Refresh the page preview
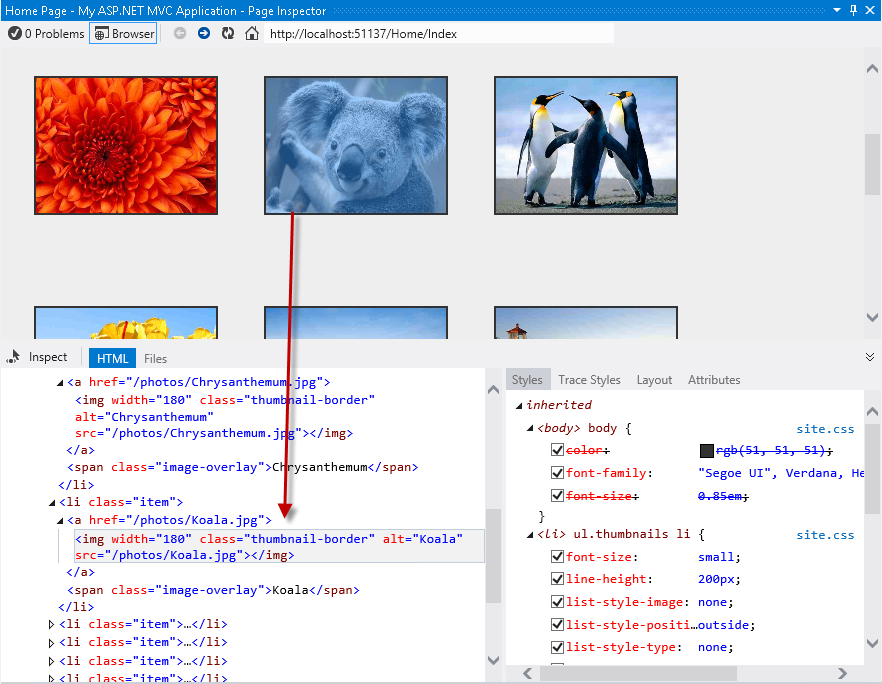882x684 pixels. click(x=228, y=32)
